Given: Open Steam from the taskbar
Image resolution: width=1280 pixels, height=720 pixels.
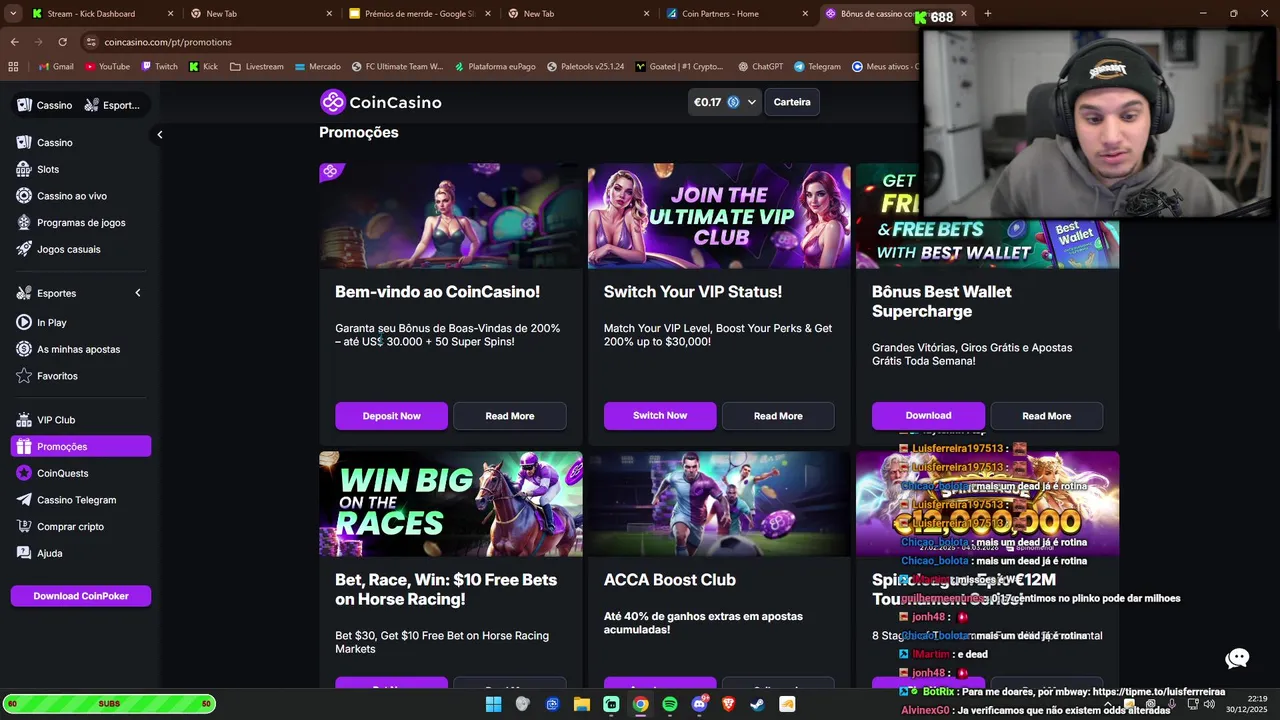Looking at the screenshot, I should coord(757,704).
